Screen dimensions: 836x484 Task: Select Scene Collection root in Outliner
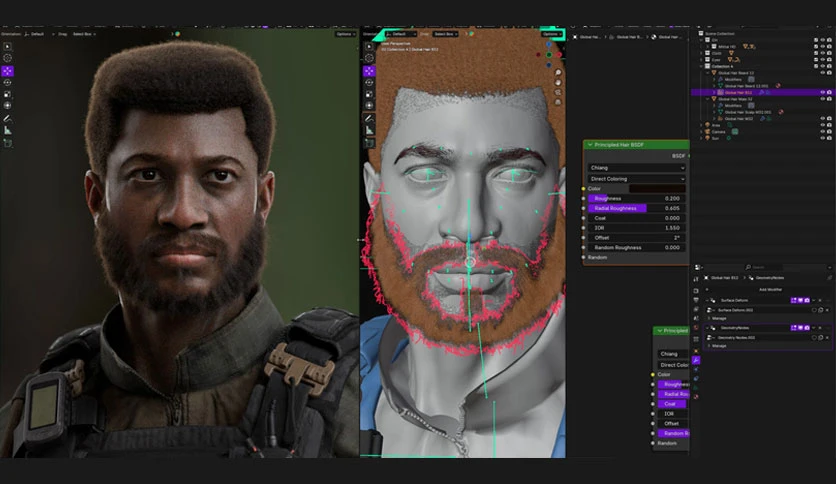pos(720,34)
